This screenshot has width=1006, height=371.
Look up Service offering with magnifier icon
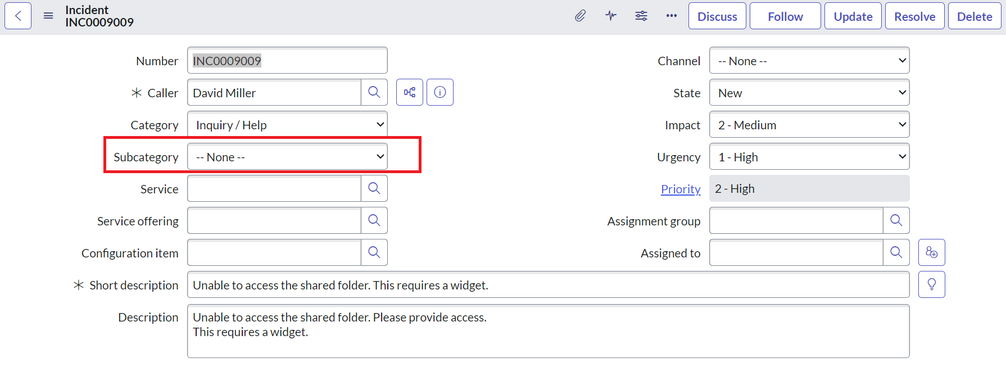[x=374, y=221]
